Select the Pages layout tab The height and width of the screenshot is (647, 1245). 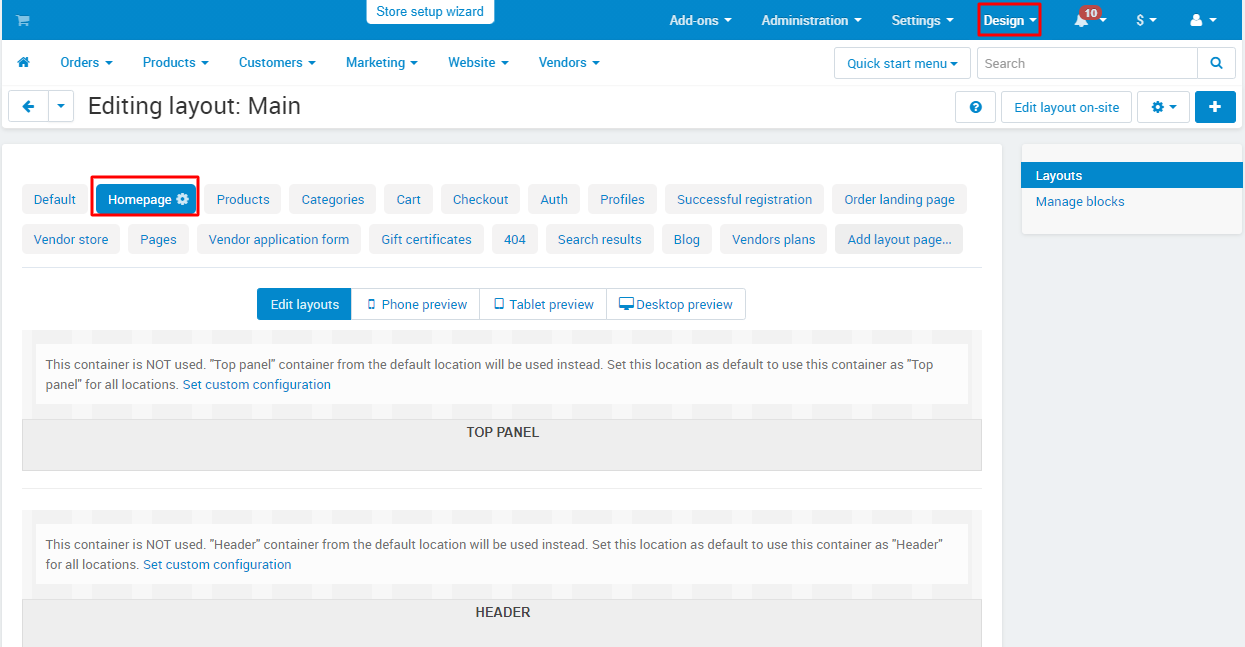tap(158, 239)
